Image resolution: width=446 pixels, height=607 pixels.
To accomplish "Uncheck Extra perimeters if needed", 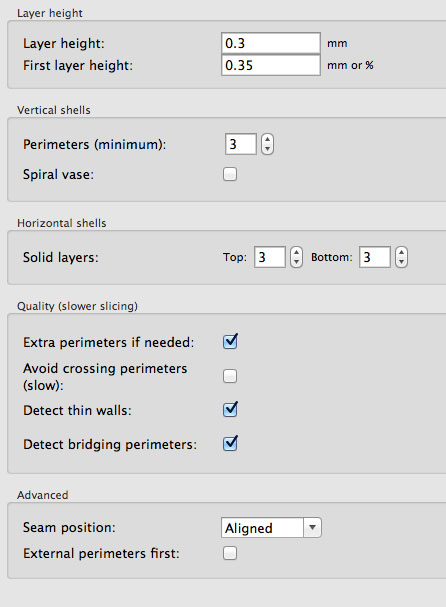I will pos(230,342).
